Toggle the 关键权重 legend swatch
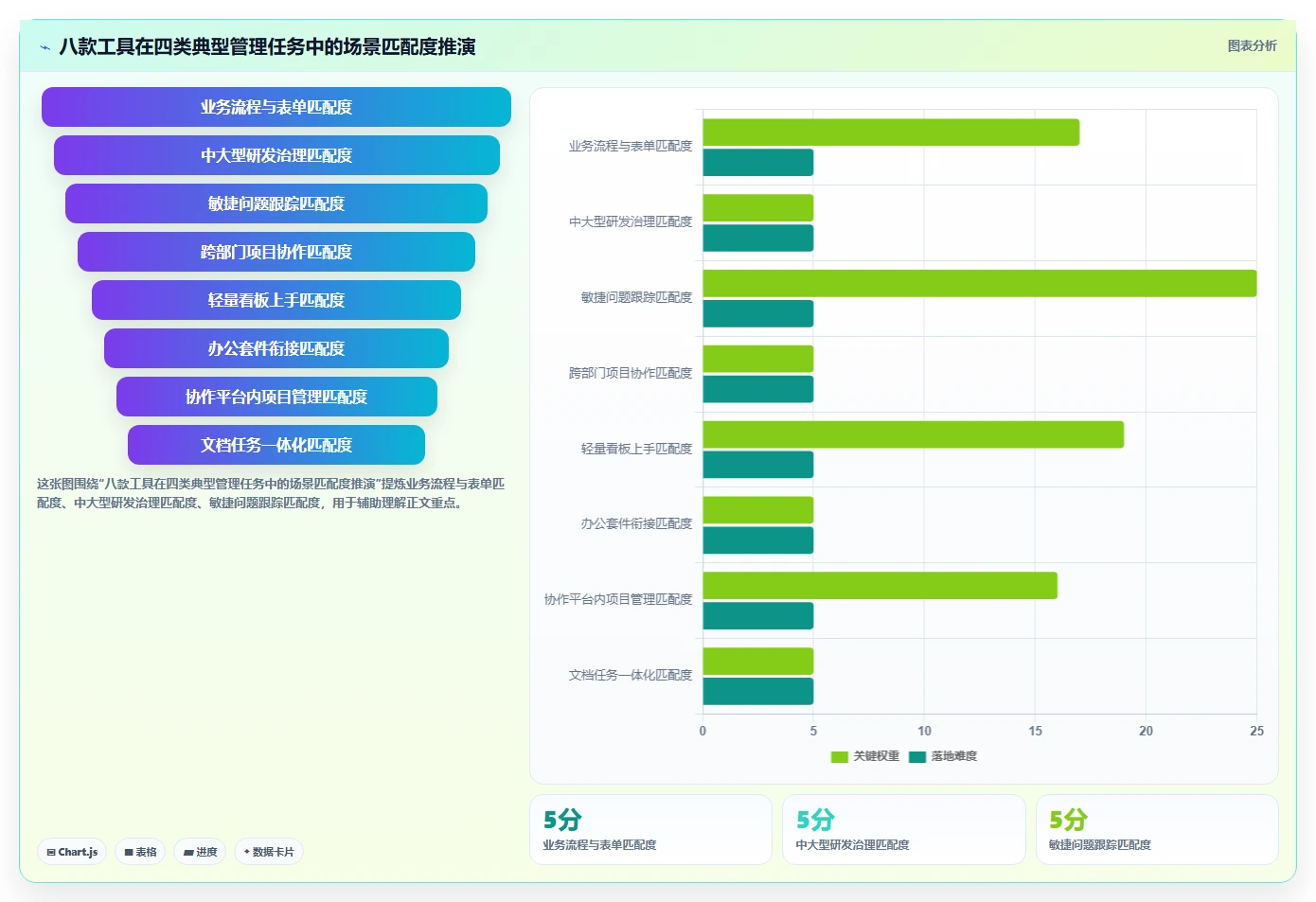This screenshot has width=1316, height=902. [x=839, y=756]
